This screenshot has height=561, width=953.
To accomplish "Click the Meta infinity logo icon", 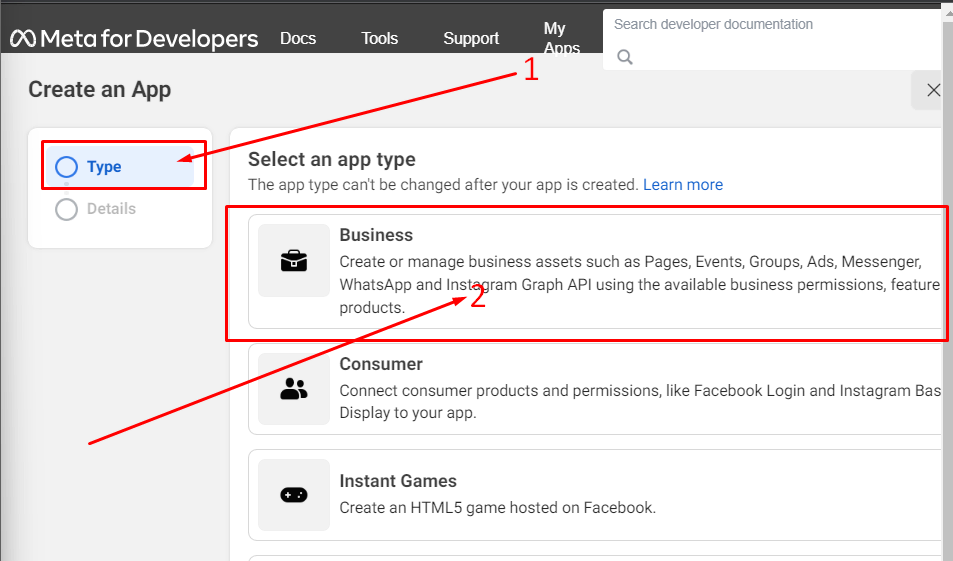I will (x=23, y=39).
